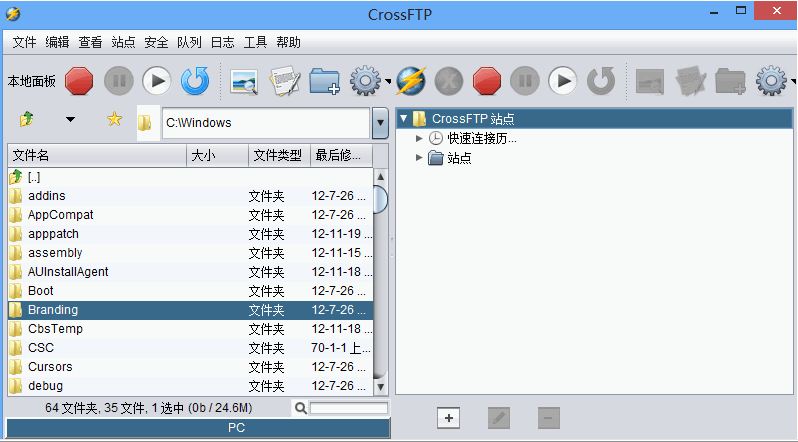Open the path combo box dropdown arrow
Screen dimensions: 798x442
coord(380,123)
